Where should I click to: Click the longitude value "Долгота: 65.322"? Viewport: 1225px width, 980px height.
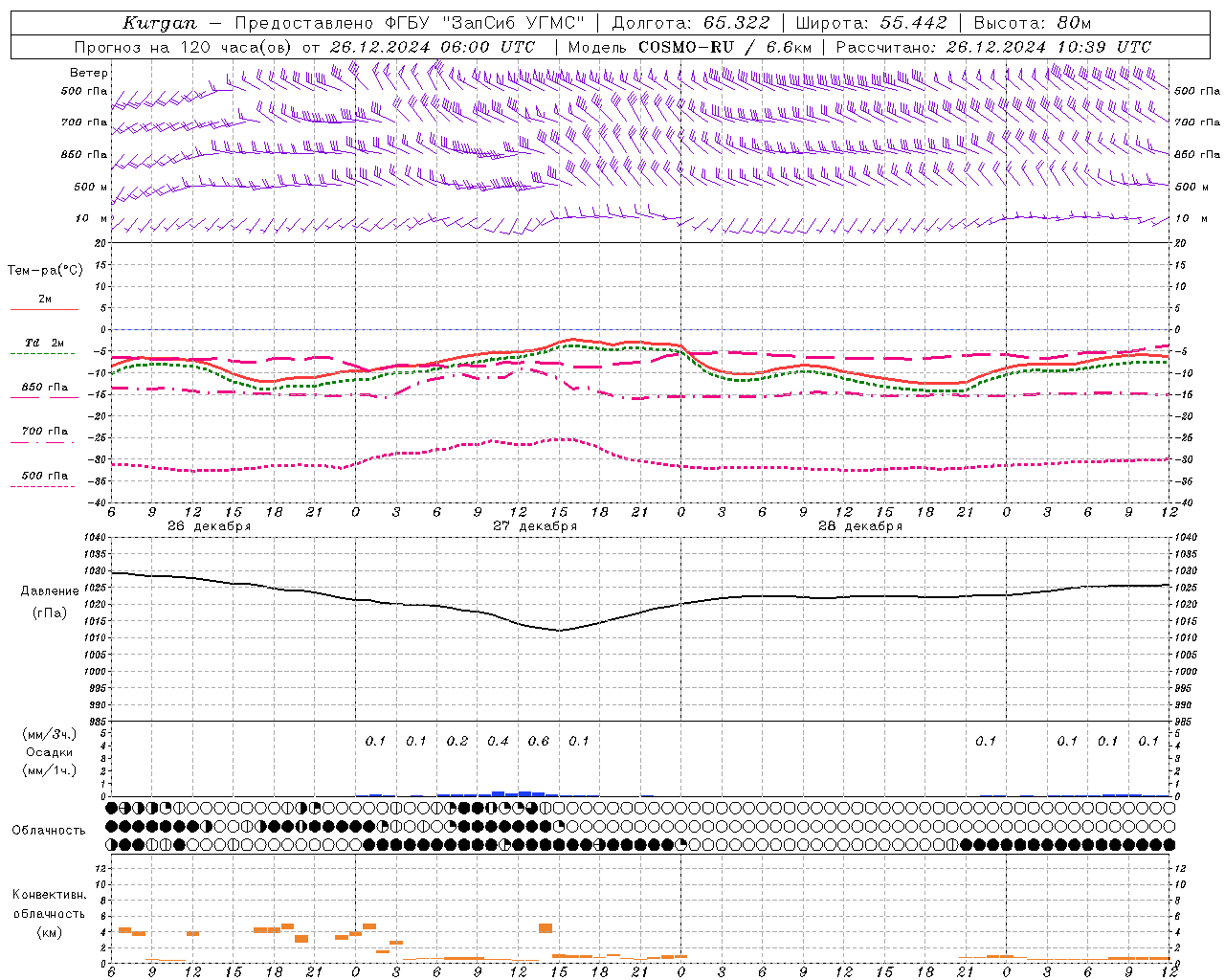[691, 23]
